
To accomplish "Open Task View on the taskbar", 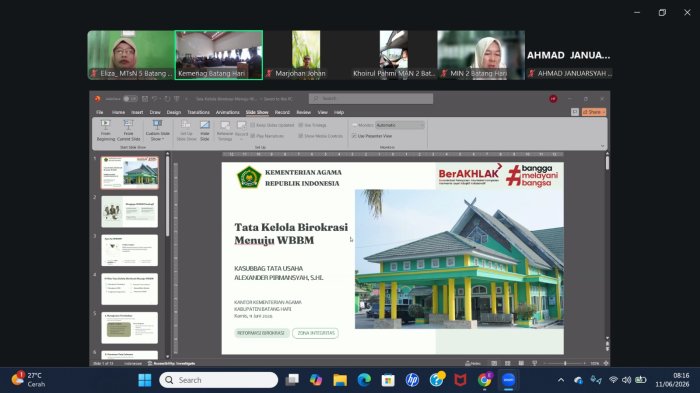I will click(292, 380).
